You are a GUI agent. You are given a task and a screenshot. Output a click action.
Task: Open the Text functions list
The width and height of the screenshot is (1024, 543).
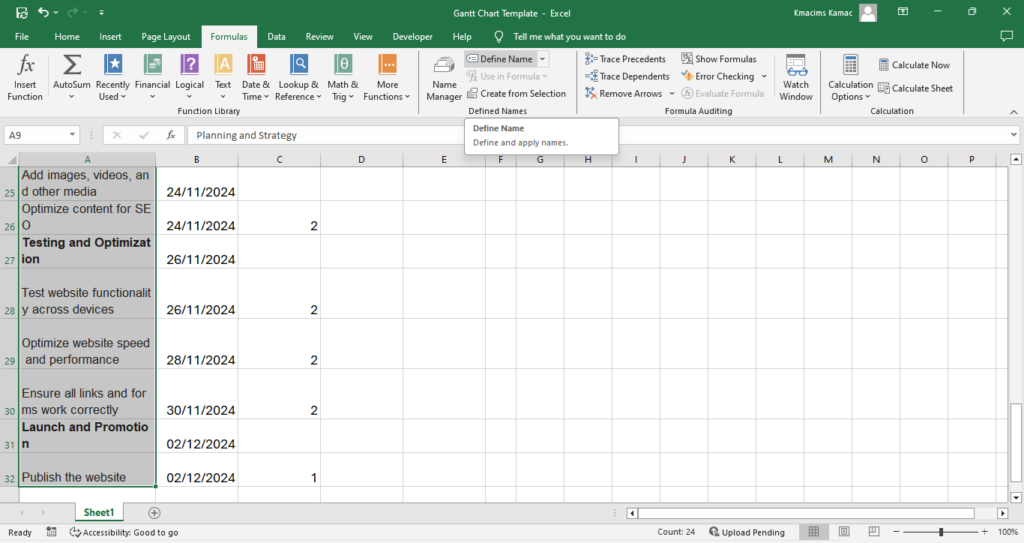pyautogui.click(x=223, y=78)
